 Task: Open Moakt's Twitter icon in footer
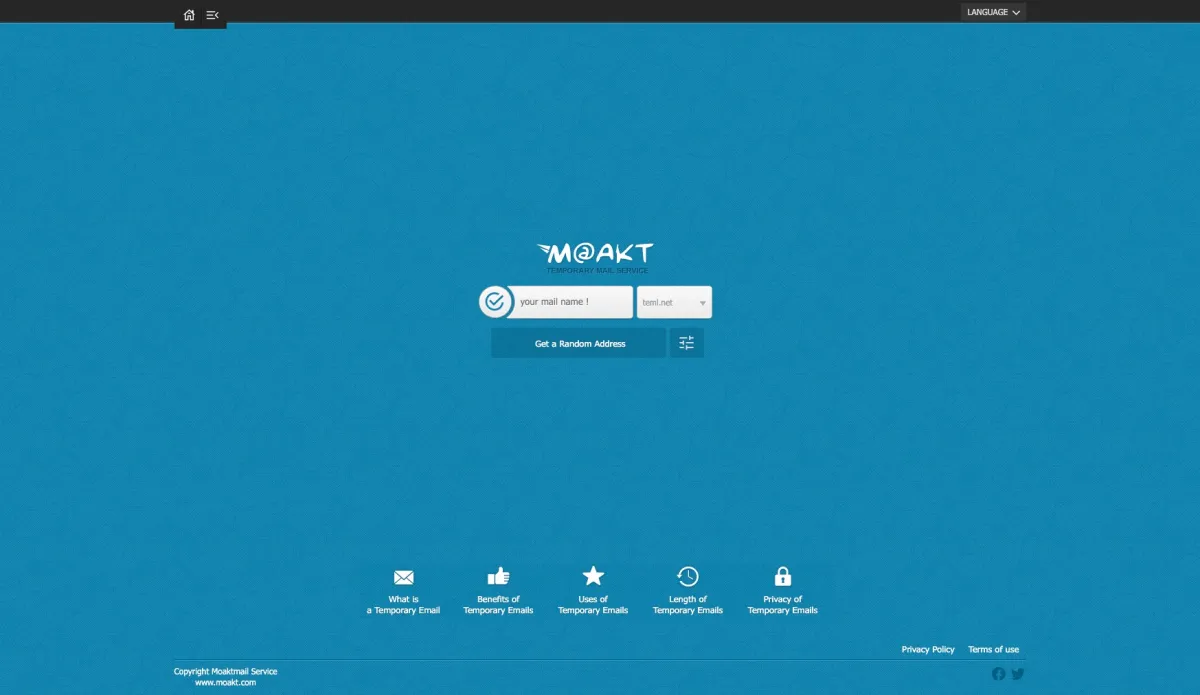[x=1018, y=673]
